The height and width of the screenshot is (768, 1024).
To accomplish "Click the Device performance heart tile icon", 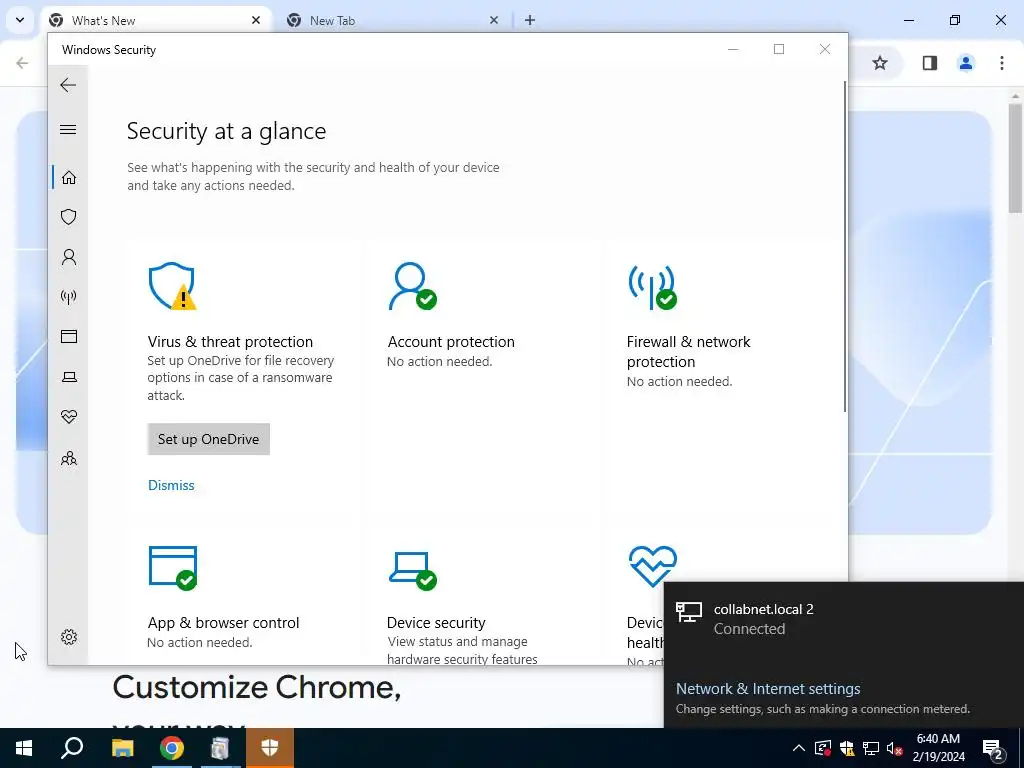I will (652, 566).
